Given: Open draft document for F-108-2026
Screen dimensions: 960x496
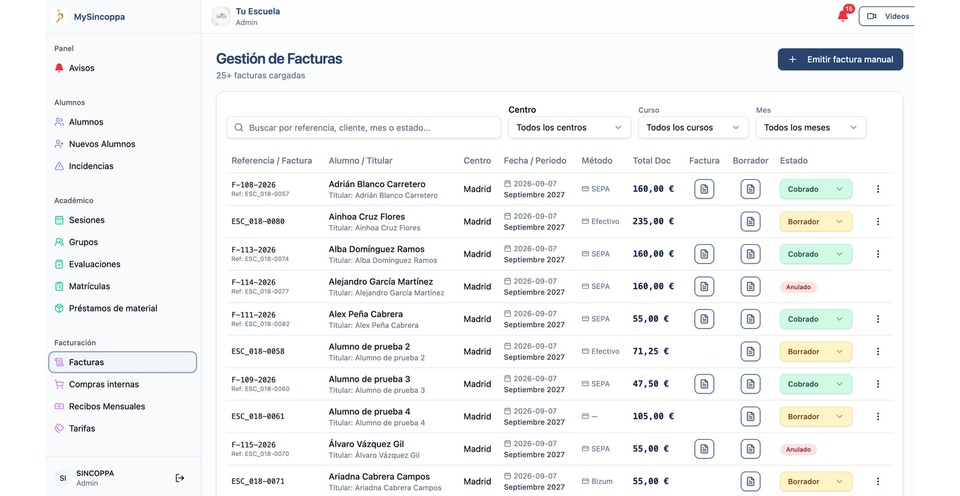Looking at the screenshot, I should (x=751, y=189).
